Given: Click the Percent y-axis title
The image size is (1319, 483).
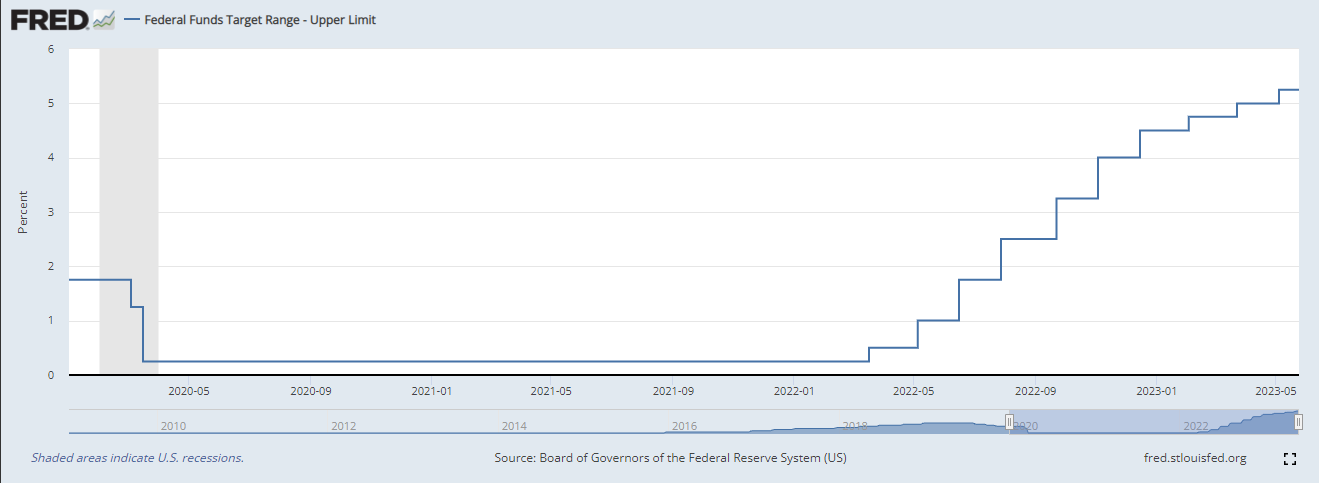Looking at the screenshot, I should [23, 212].
